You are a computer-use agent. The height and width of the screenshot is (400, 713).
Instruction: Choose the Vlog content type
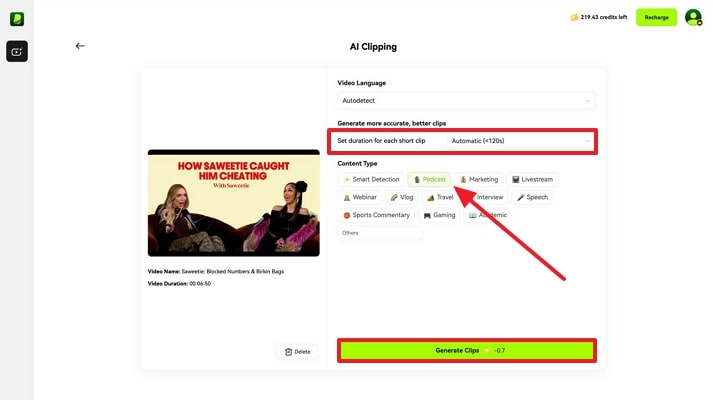[401, 197]
